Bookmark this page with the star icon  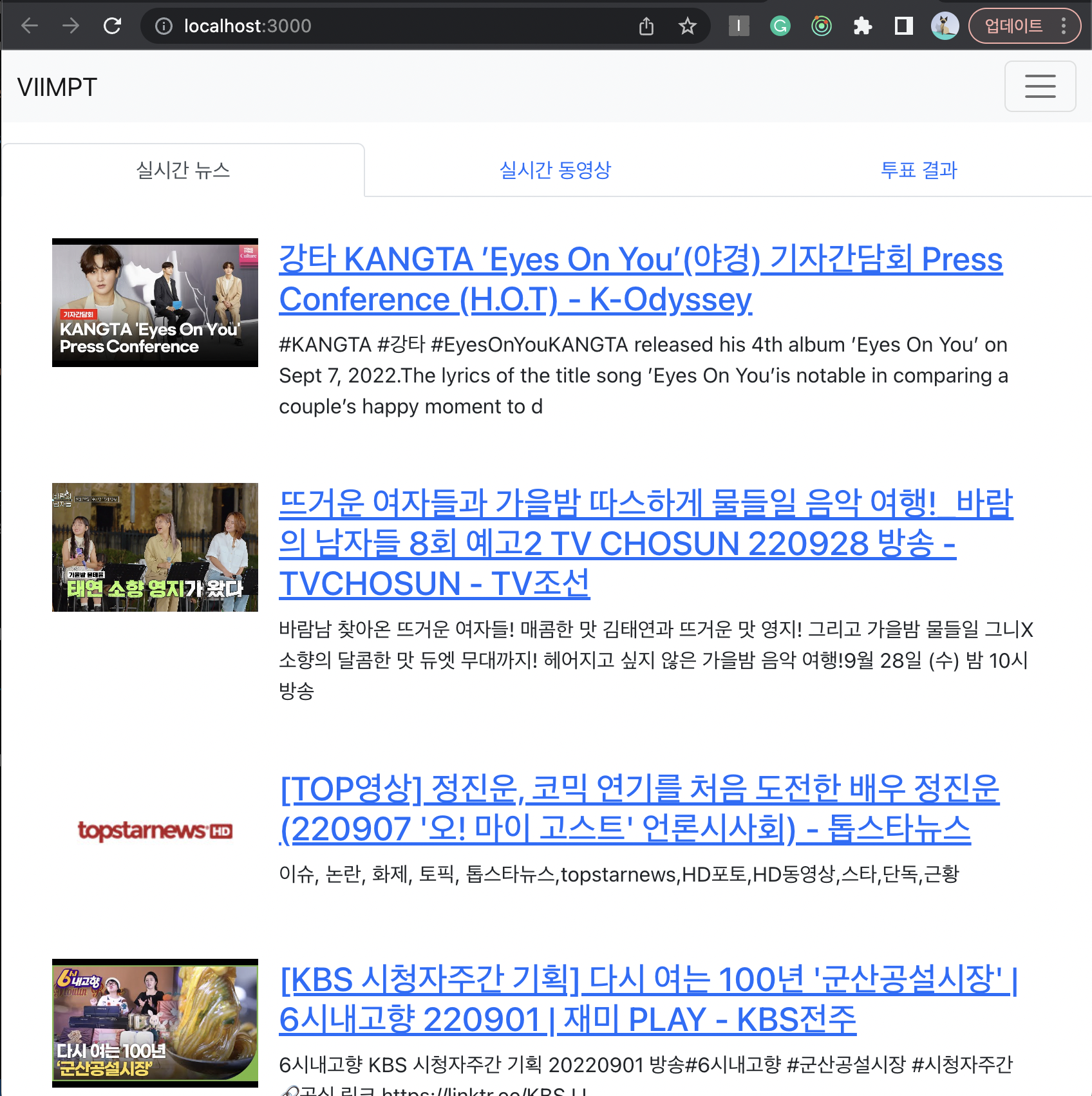pos(688,26)
